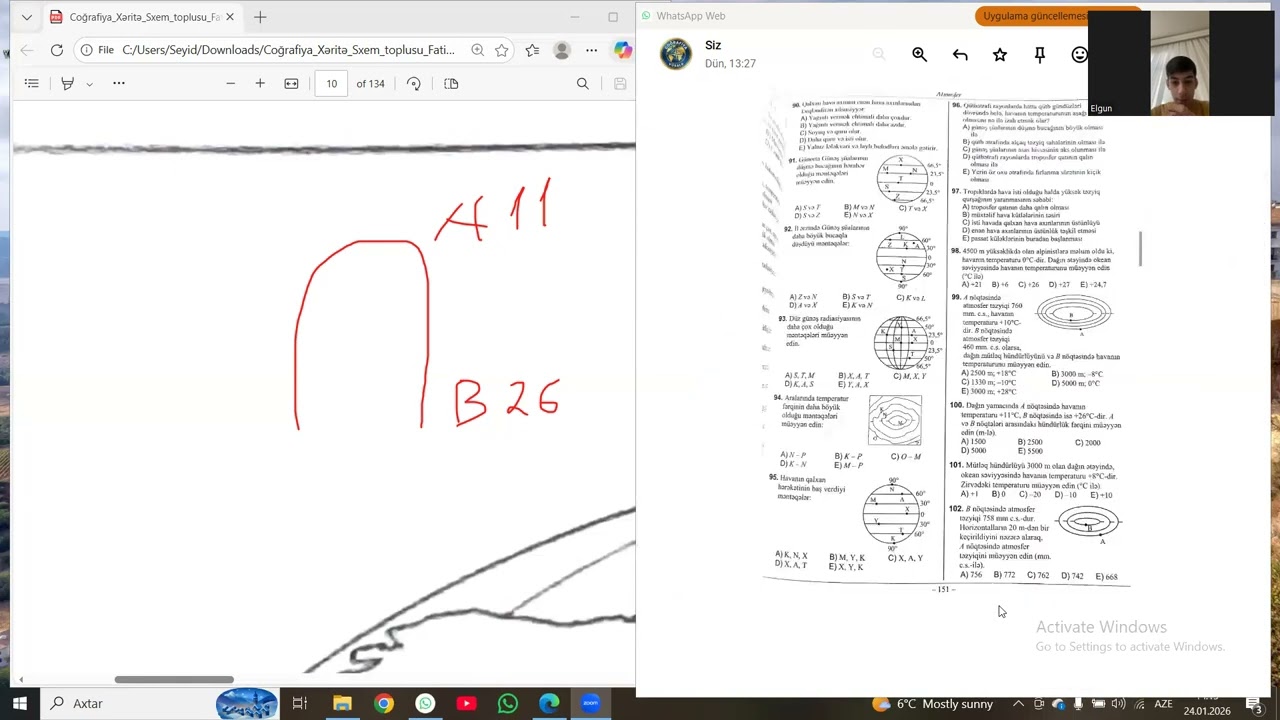
Task: Focus the address bar file path
Action: [x=288, y=50]
